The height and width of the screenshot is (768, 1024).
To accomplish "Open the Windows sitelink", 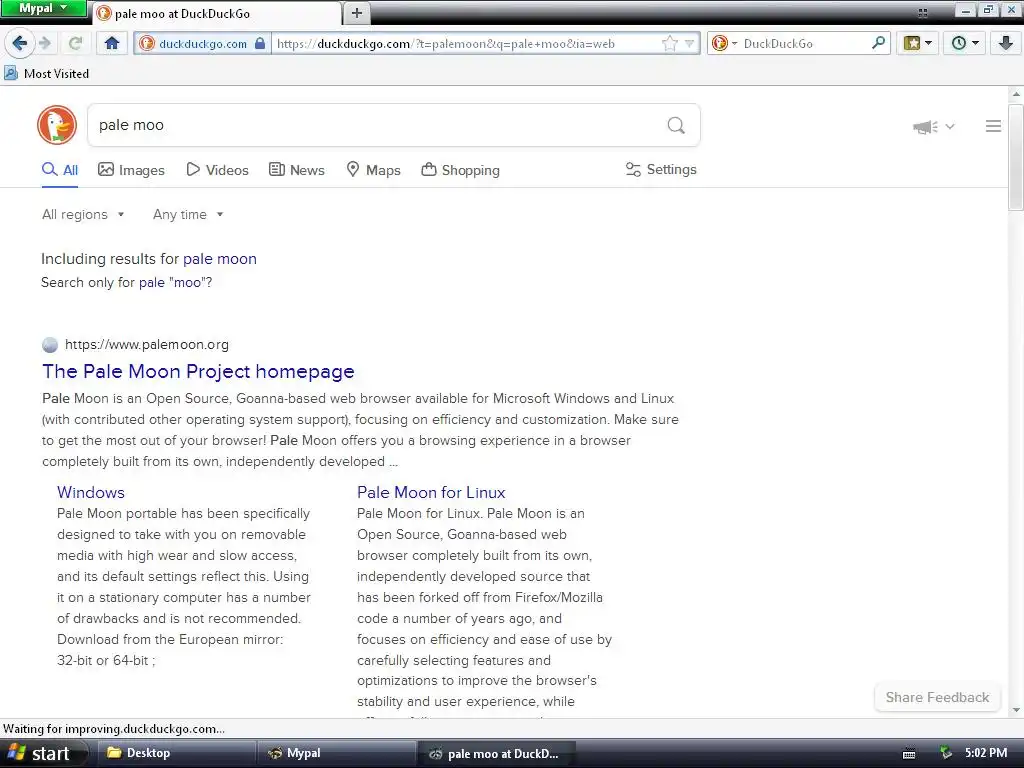I will pyautogui.click(x=91, y=492).
